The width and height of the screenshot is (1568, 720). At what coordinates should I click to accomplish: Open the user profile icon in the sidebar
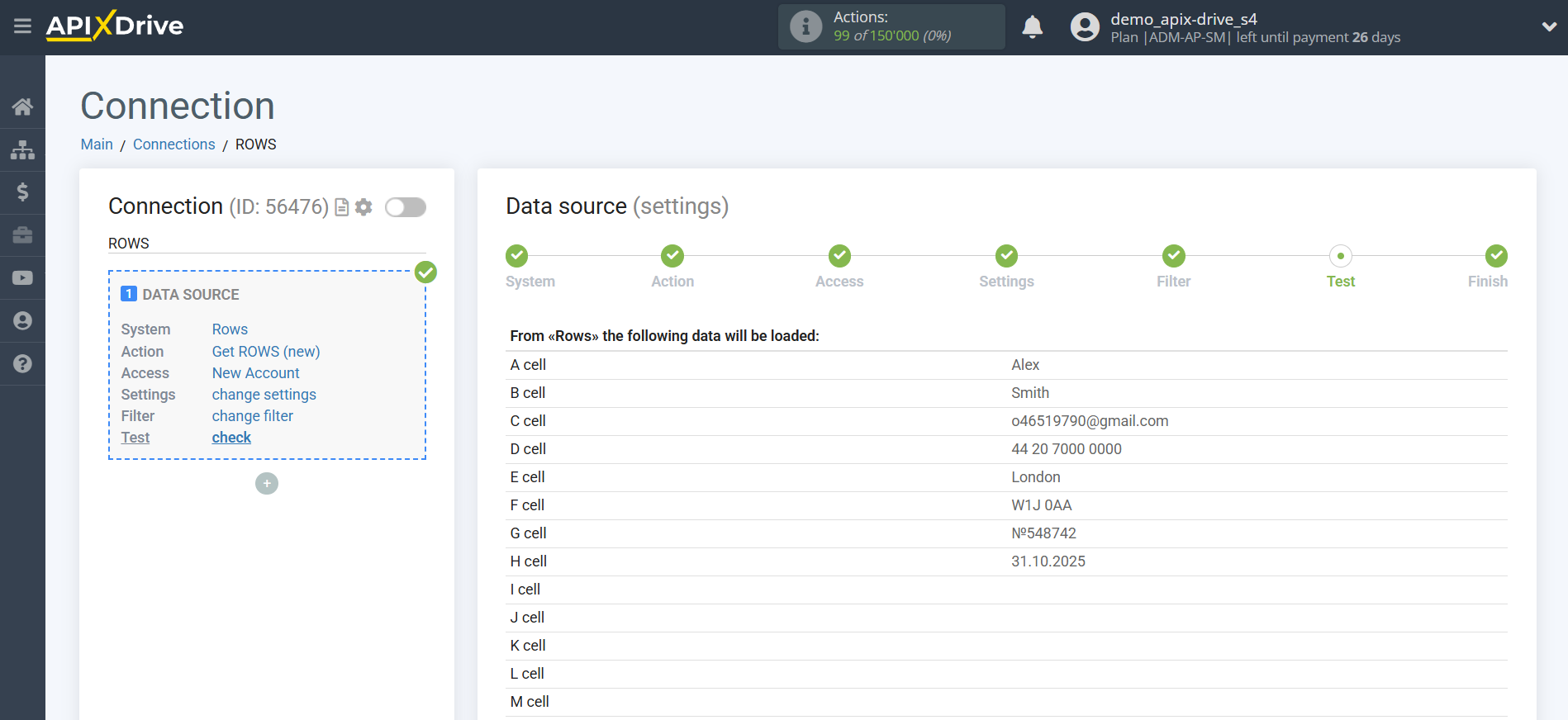(x=22, y=321)
